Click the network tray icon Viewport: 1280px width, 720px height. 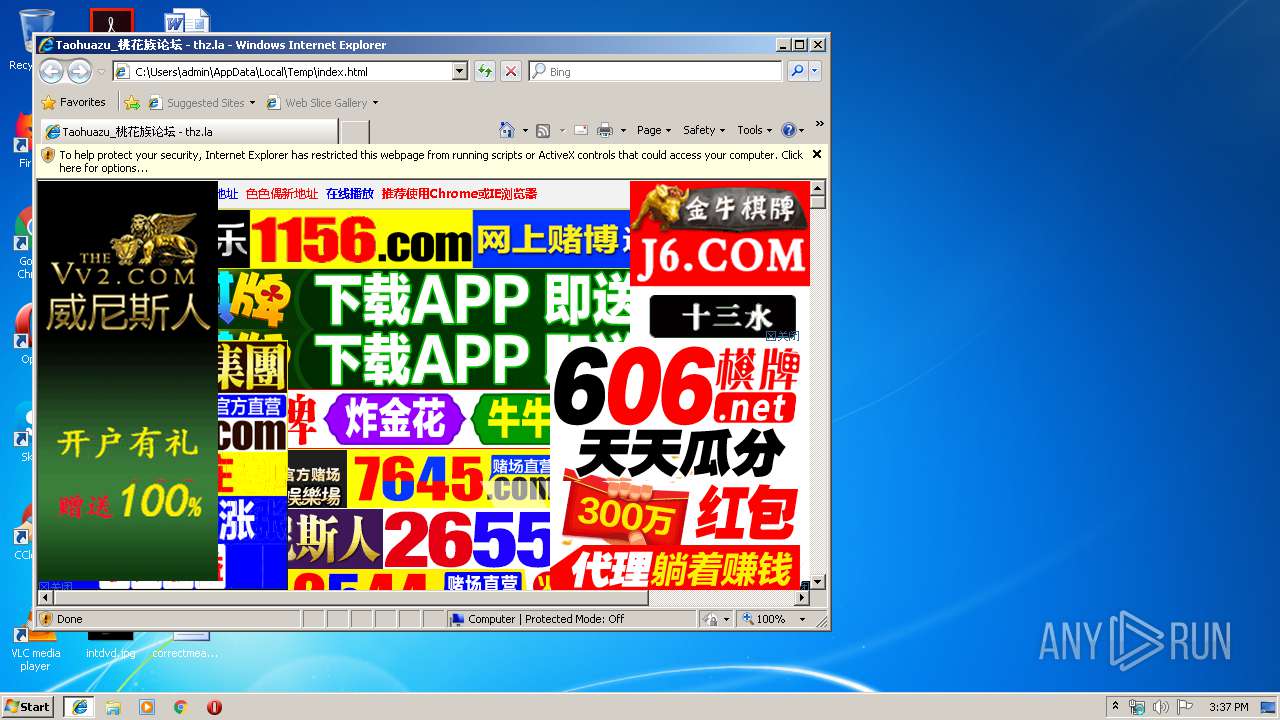1137,707
